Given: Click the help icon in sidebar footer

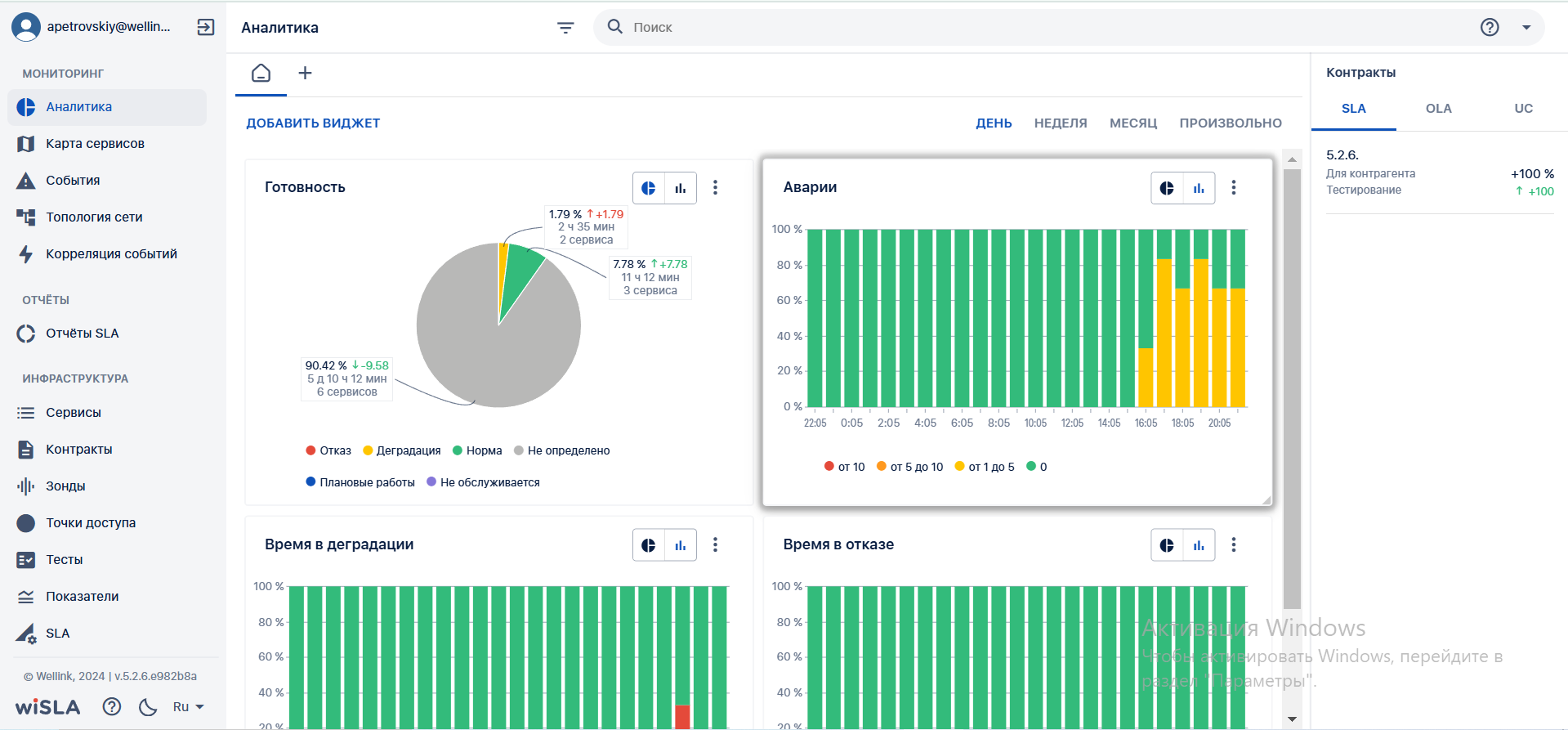Looking at the screenshot, I should pos(112,706).
